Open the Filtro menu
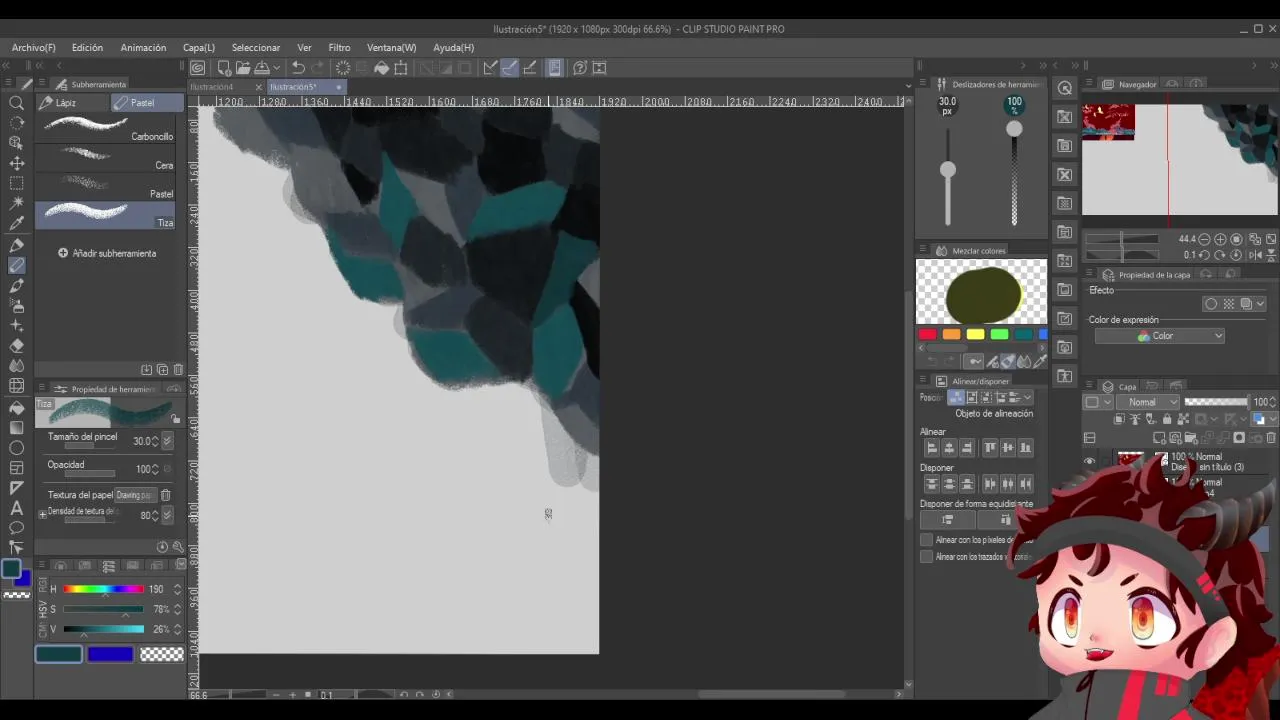 pyautogui.click(x=339, y=48)
